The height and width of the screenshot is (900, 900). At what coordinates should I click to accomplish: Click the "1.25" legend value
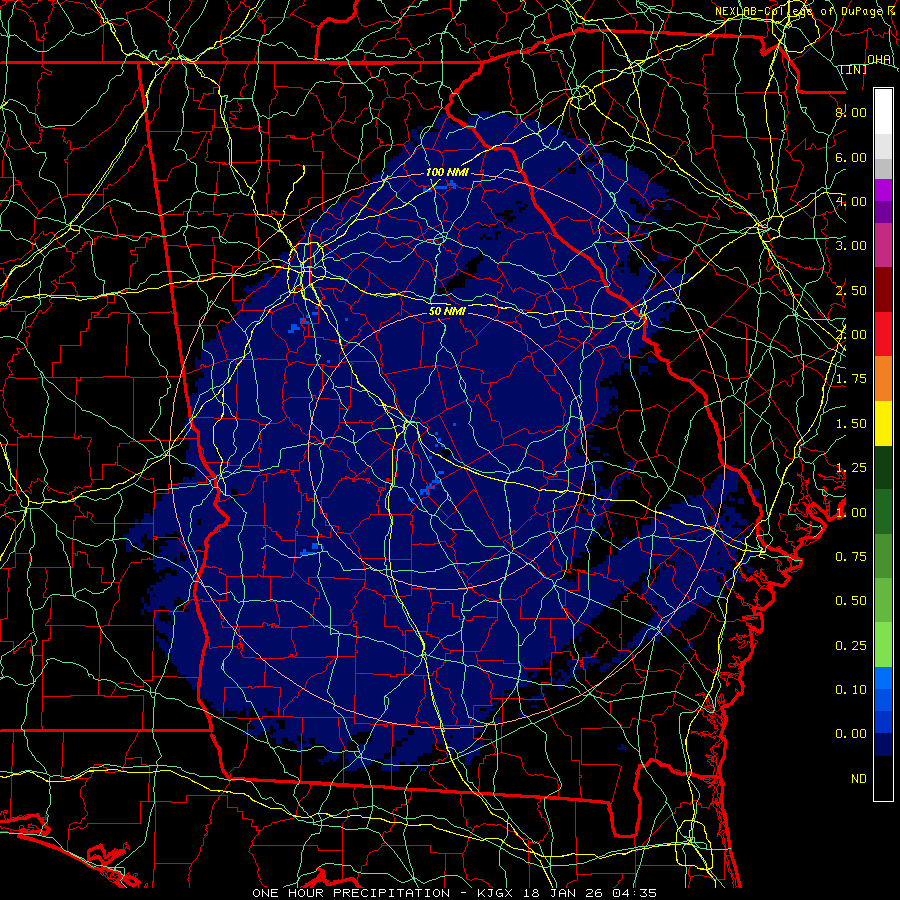851,468
